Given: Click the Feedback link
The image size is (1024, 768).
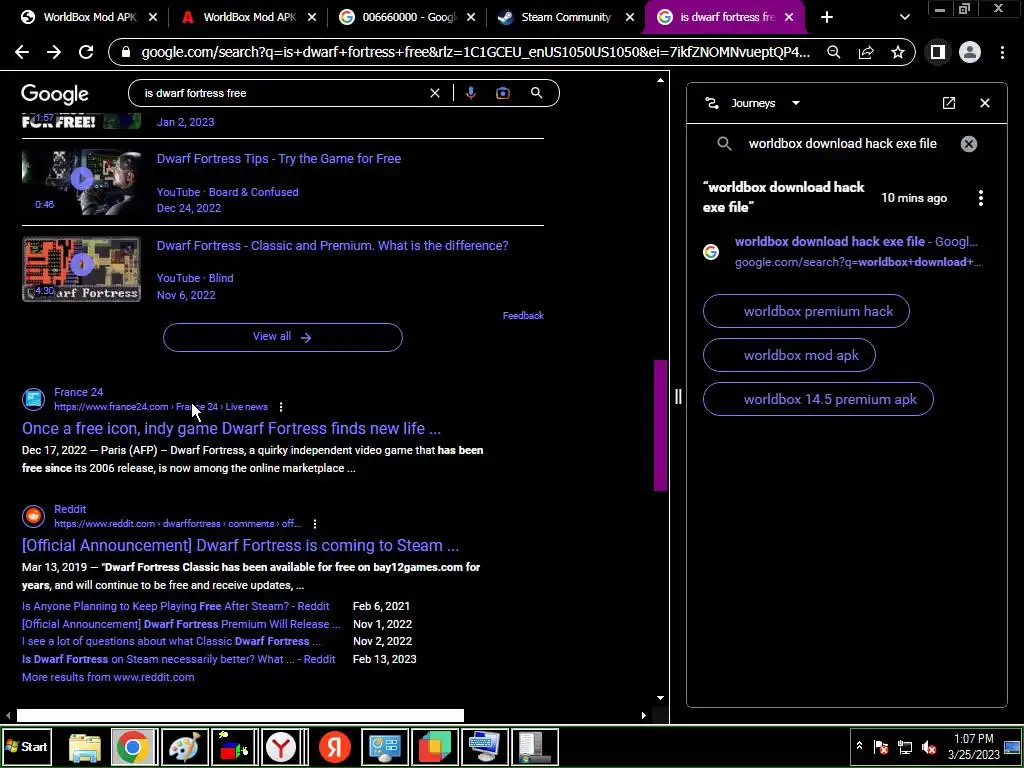Looking at the screenshot, I should [x=523, y=315].
